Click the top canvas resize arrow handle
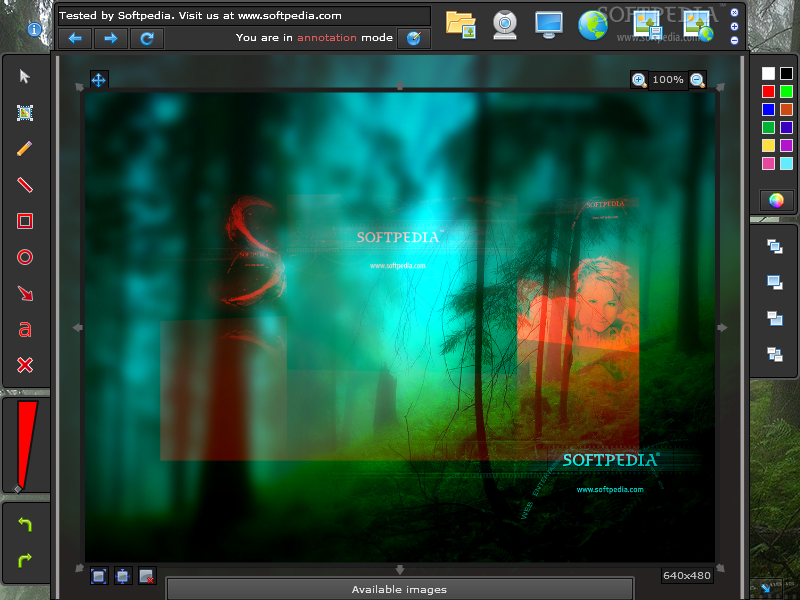 tap(399, 86)
